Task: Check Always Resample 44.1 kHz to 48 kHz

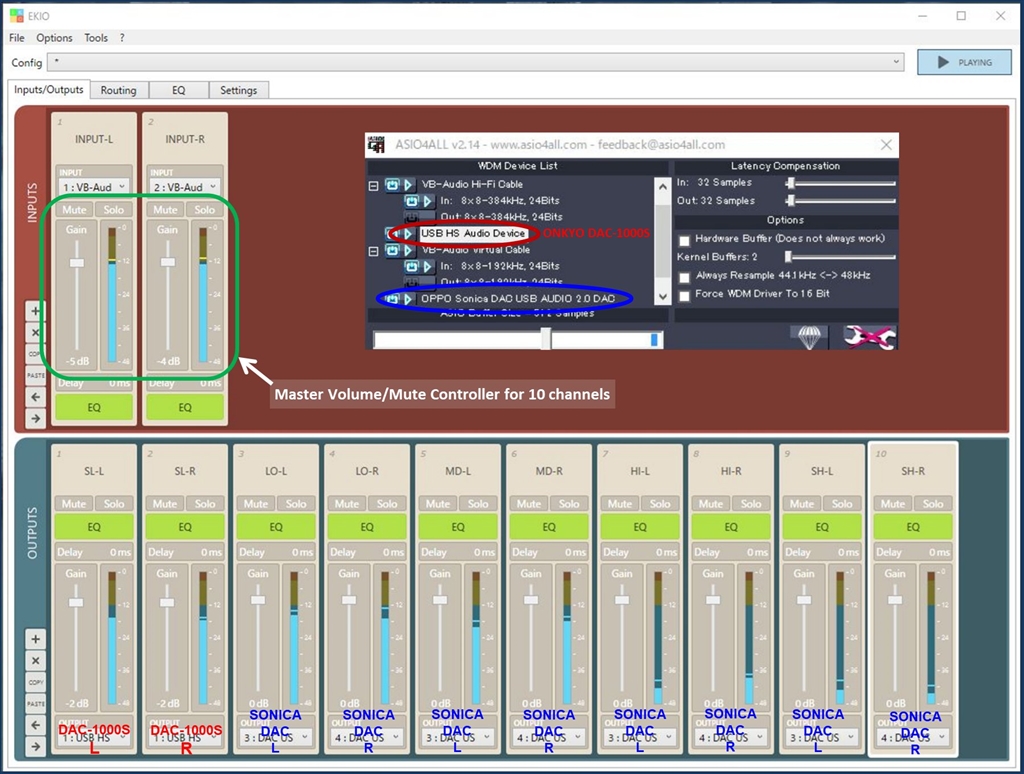Action: [684, 276]
